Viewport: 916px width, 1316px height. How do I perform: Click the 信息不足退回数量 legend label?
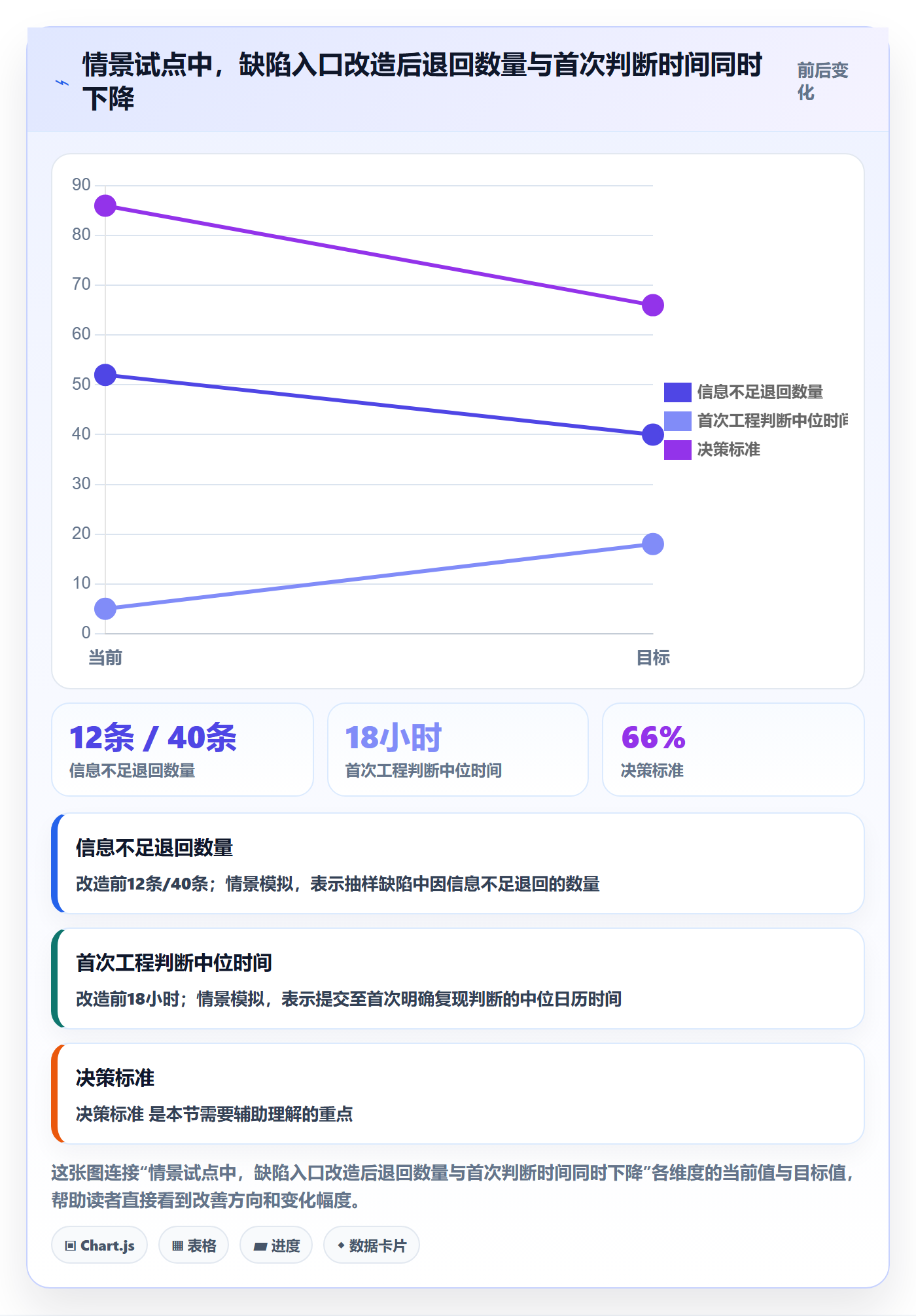click(x=760, y=392)
